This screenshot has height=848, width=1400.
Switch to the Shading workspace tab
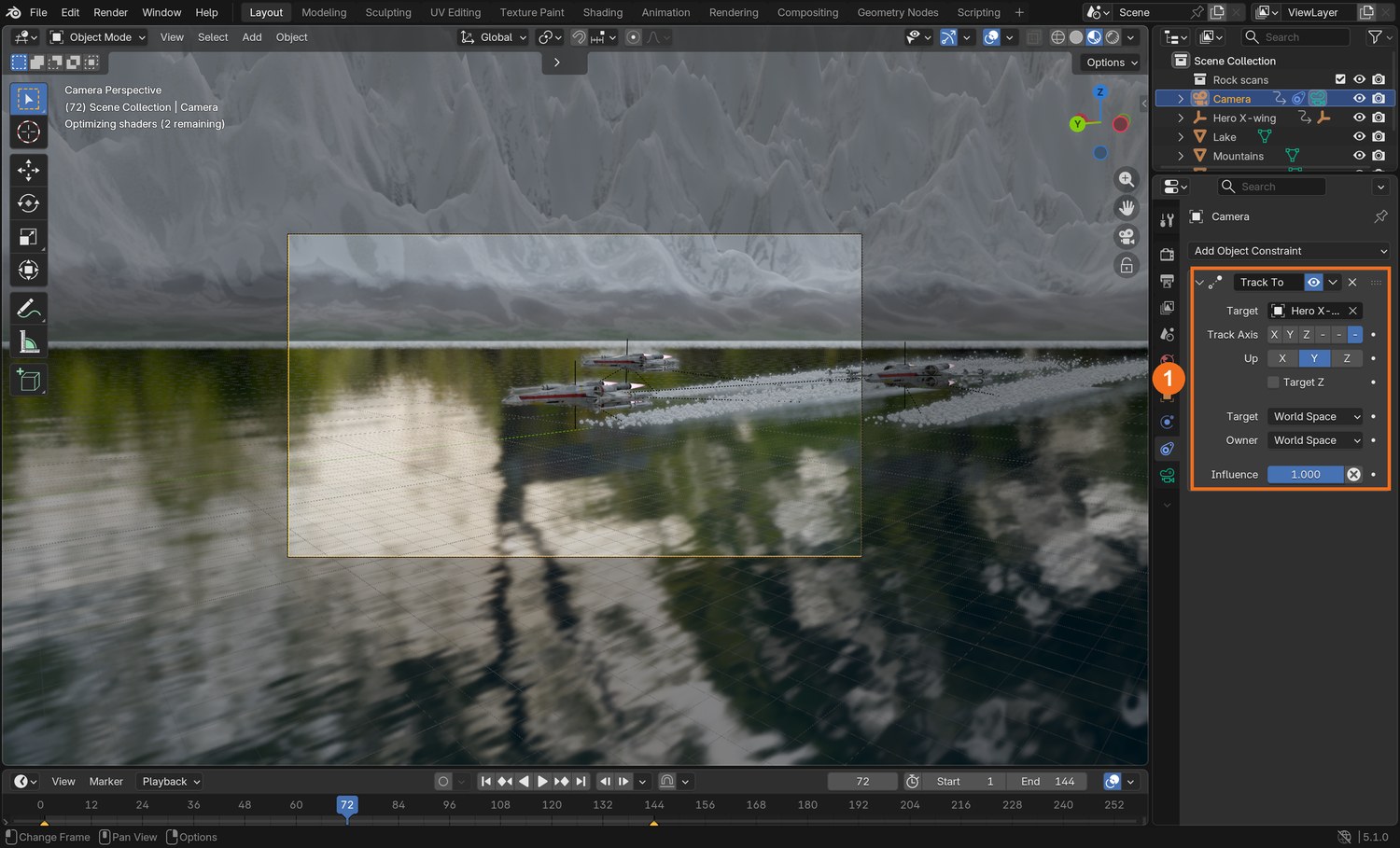click(x=603, y=12)
